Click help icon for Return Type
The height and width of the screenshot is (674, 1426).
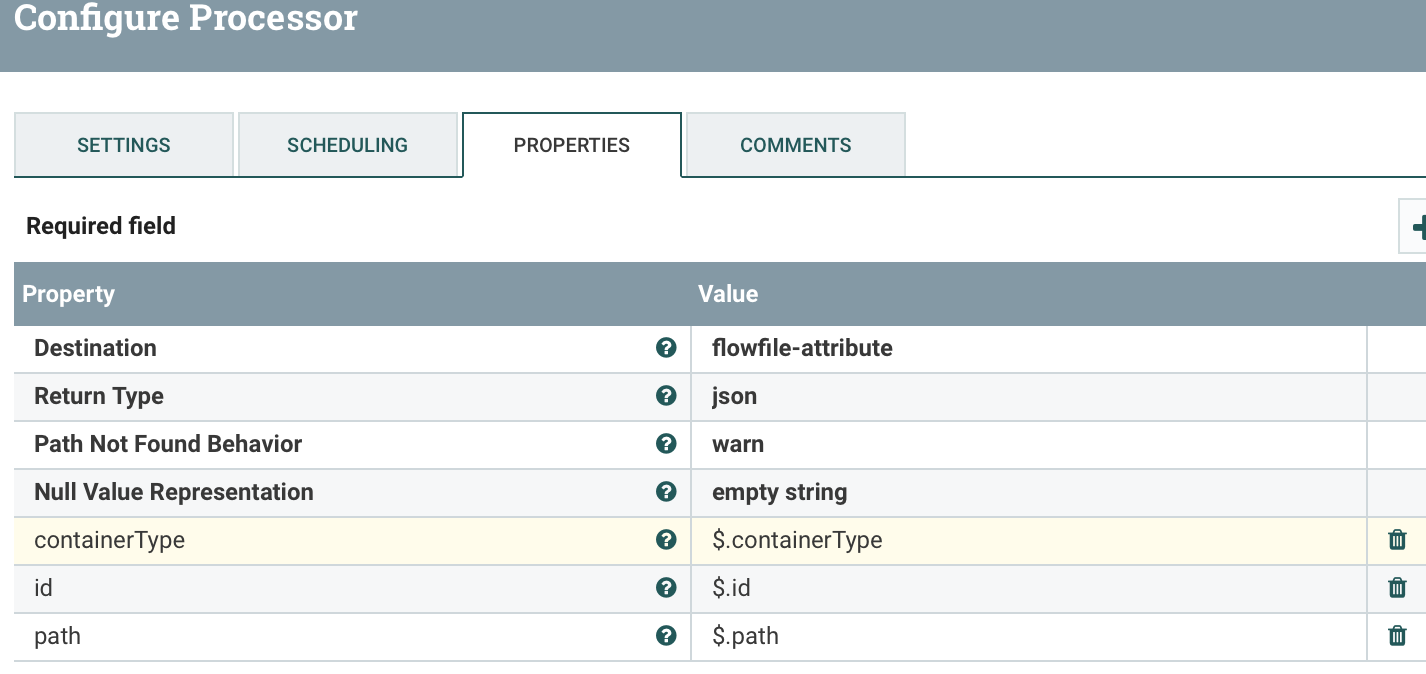666,396
